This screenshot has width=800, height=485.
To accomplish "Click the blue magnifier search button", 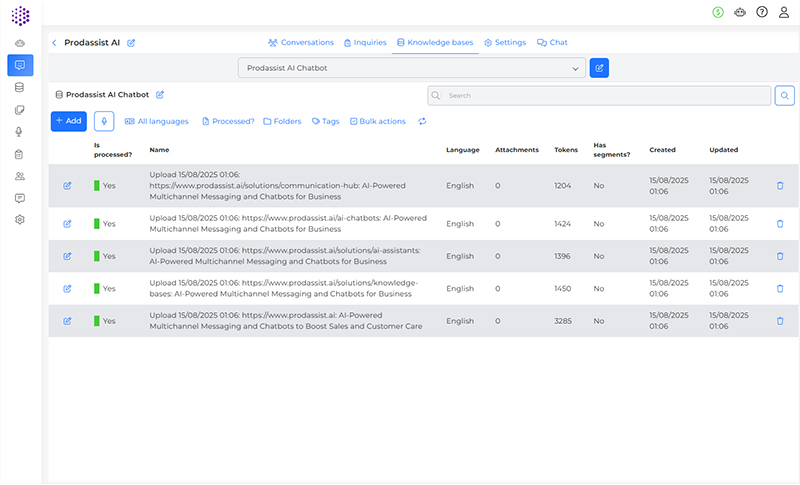I will (785, 95).
